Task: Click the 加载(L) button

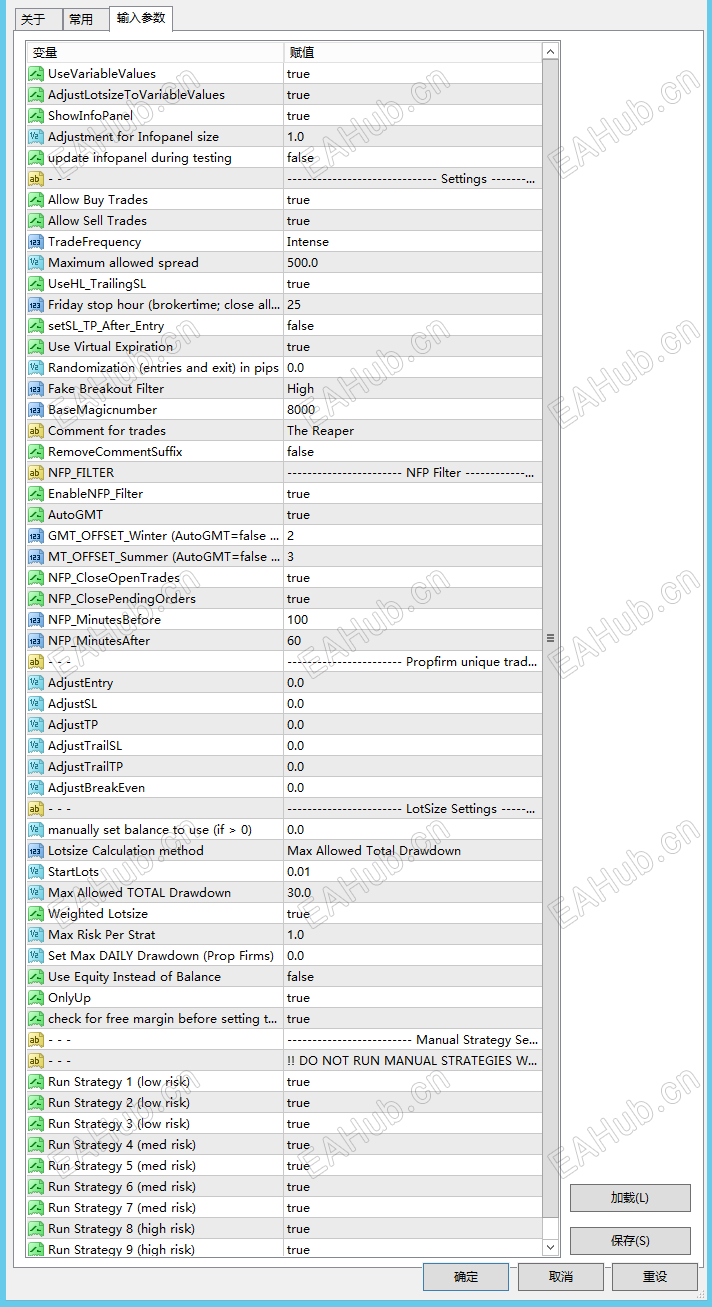Action: (630, 1198)
